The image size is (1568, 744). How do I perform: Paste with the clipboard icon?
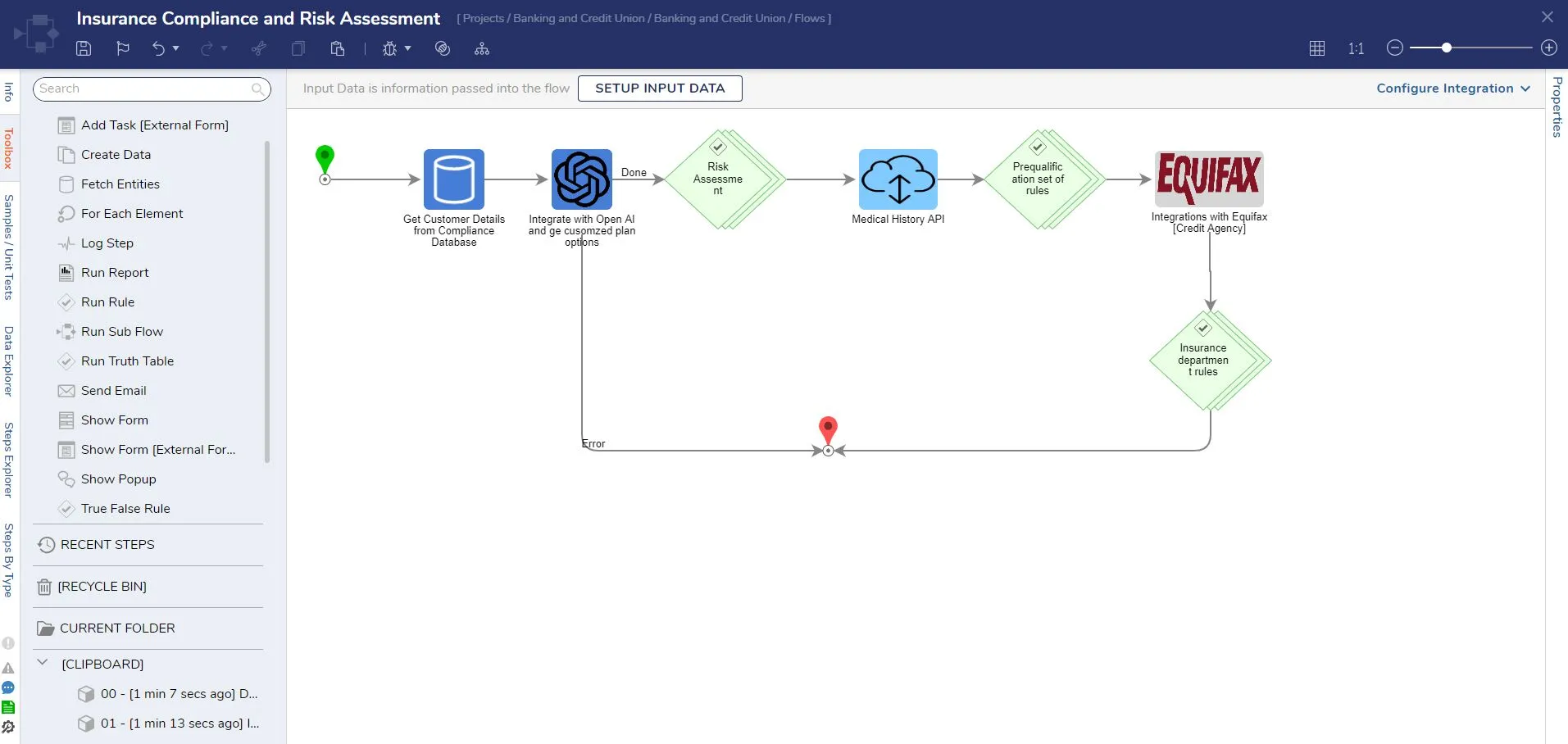(337, 48)
